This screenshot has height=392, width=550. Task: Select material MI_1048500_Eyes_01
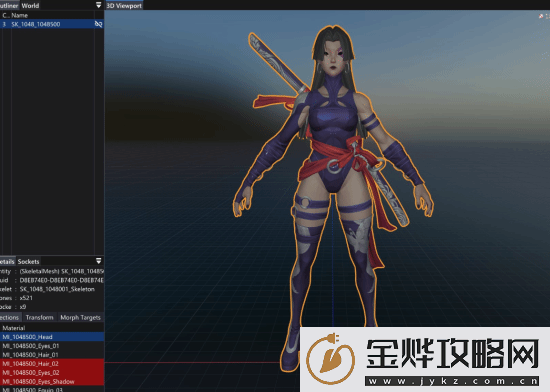(52, 346)
